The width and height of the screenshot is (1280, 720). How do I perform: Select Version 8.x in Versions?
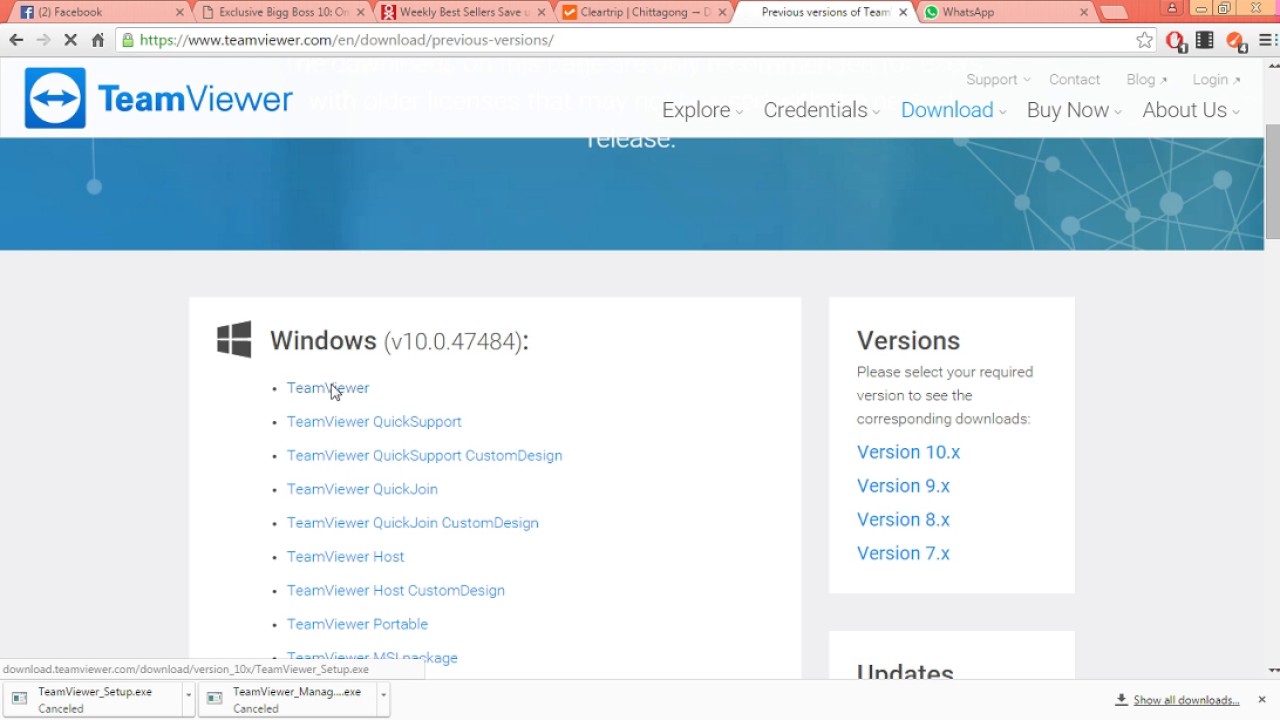[903, 520]
